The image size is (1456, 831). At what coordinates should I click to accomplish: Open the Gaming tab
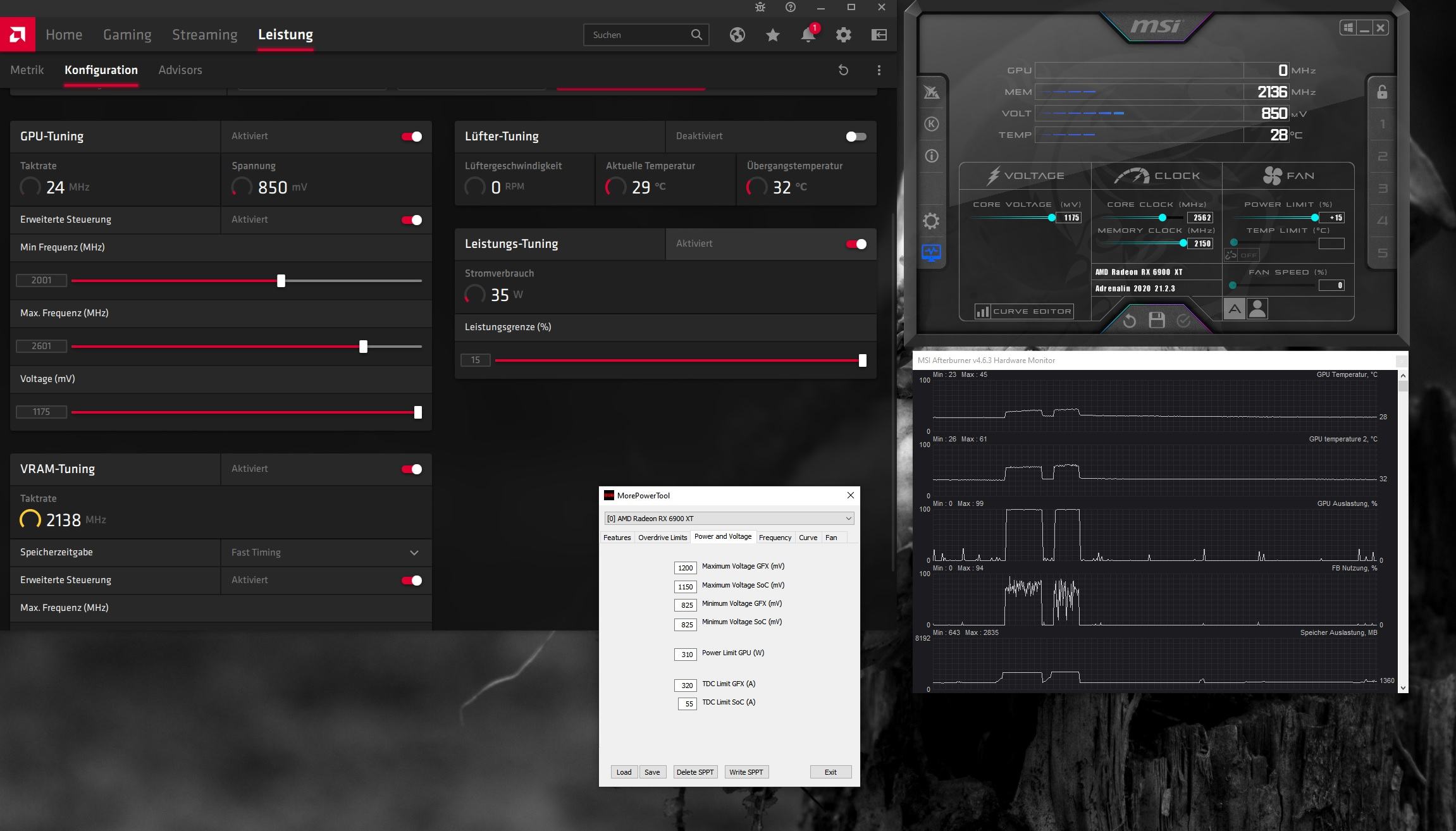(x=127, y=35)
